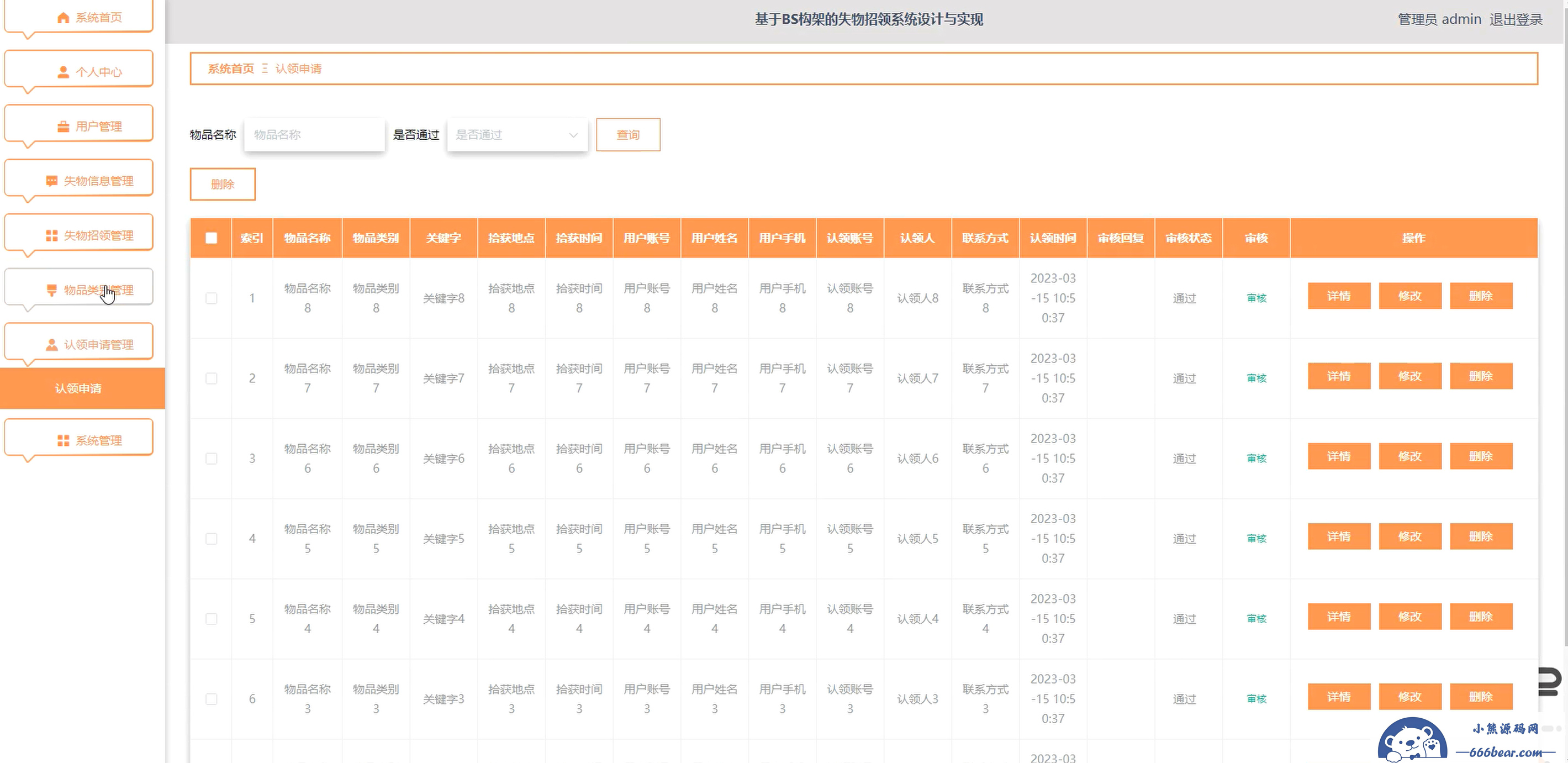
Task: Click 详情 for row 4 (认领人5)
Action: tap(1339, 536)
